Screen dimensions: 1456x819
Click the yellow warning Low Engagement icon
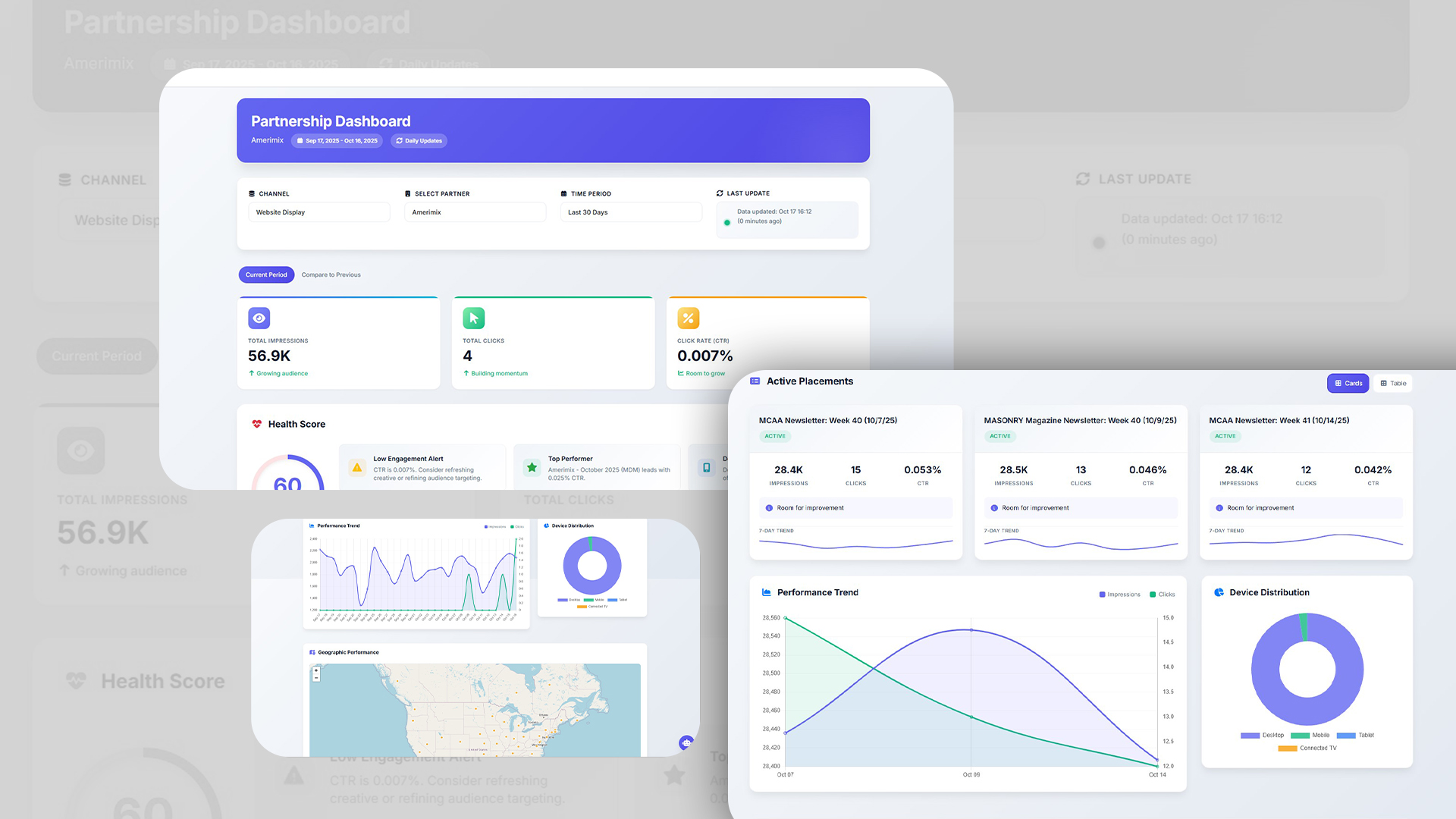pos(357,467)
